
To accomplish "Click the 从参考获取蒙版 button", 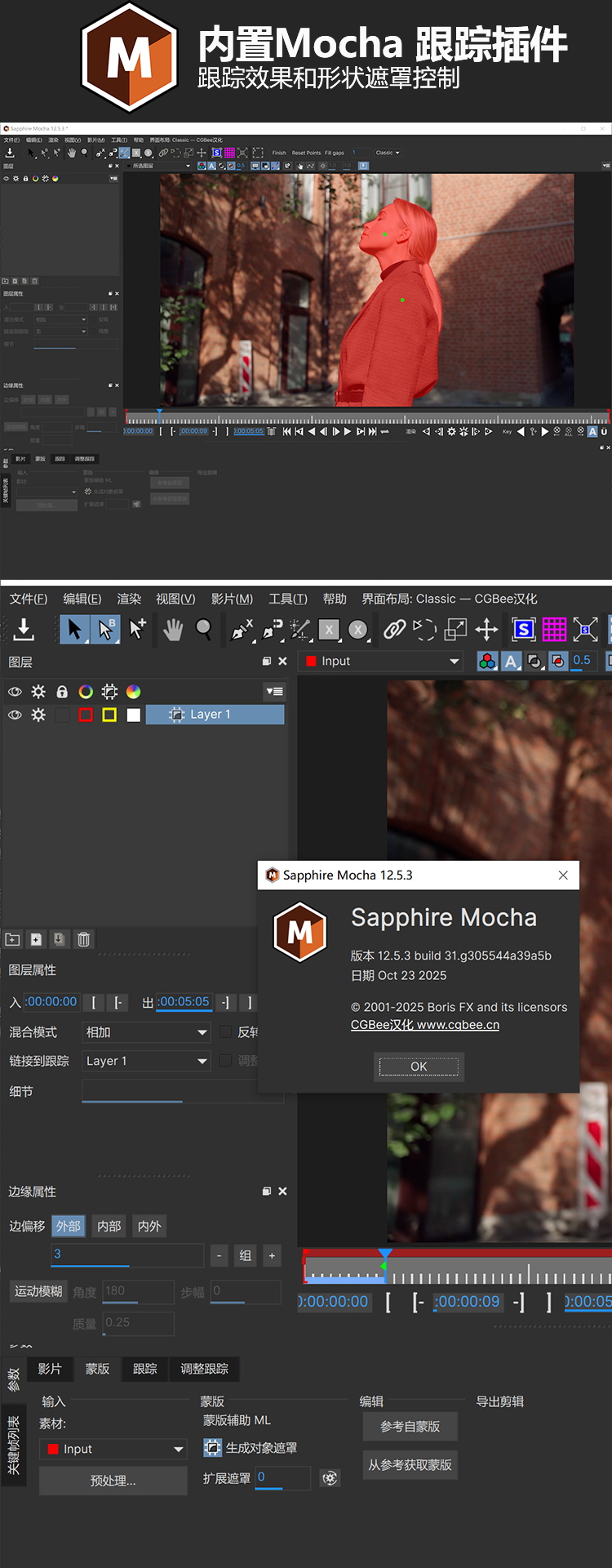I will pyautogui.click(x=410, y=1464).
